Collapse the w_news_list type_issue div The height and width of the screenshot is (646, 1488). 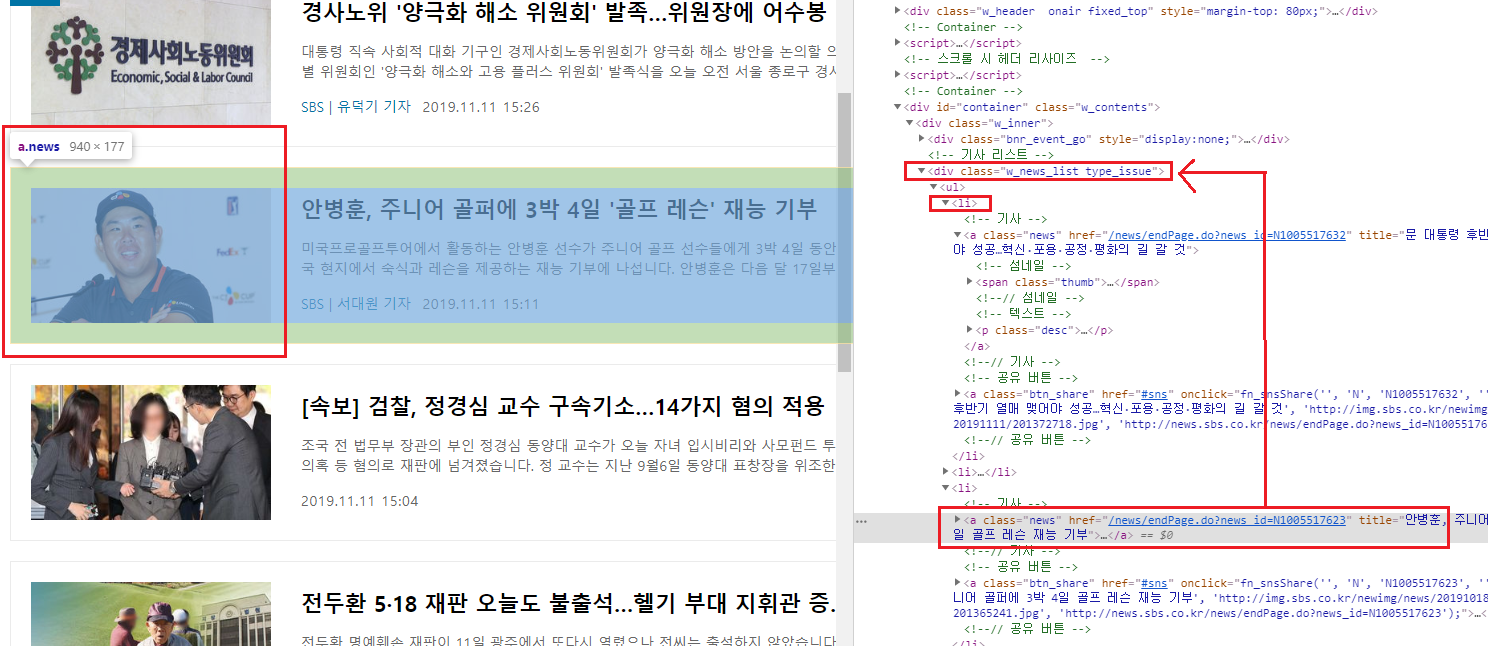click(921, 171)
